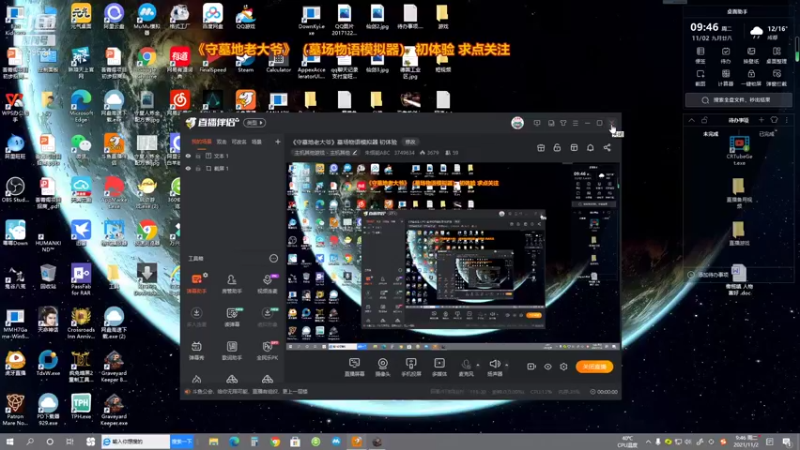
Task: Add 摄像头 camera source
Action: coord(383,367)
